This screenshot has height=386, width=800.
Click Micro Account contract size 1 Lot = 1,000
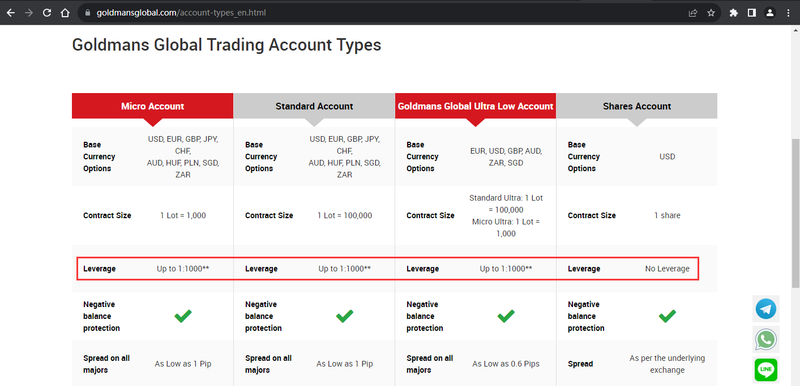coord(183,216)
